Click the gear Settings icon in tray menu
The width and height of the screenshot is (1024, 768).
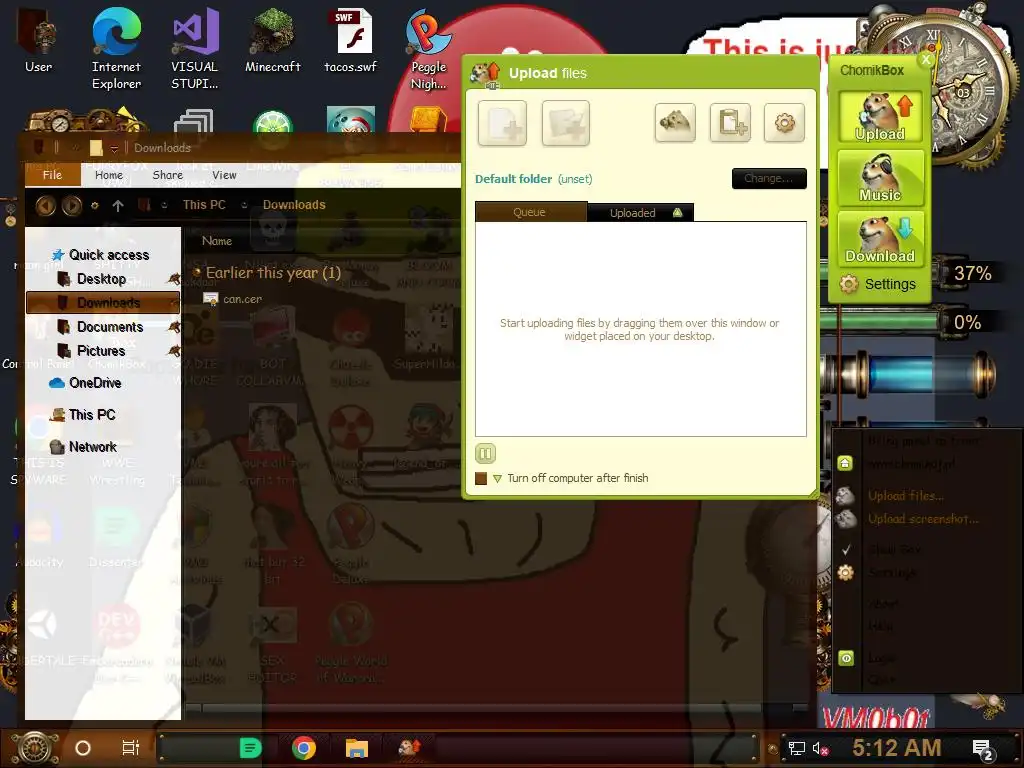(x=846, y=573)
